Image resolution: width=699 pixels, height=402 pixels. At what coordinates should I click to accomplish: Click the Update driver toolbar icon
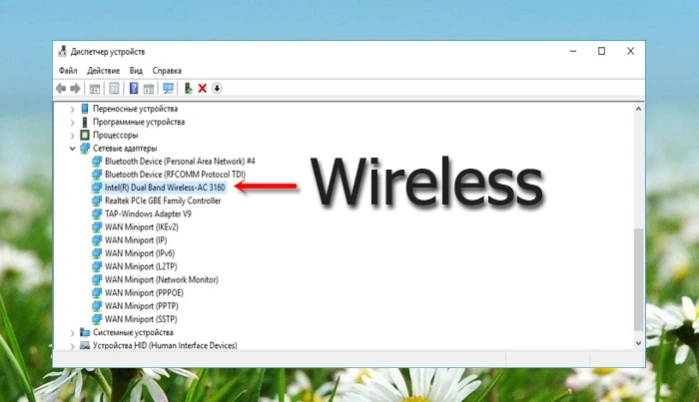(x=188, y=88)
